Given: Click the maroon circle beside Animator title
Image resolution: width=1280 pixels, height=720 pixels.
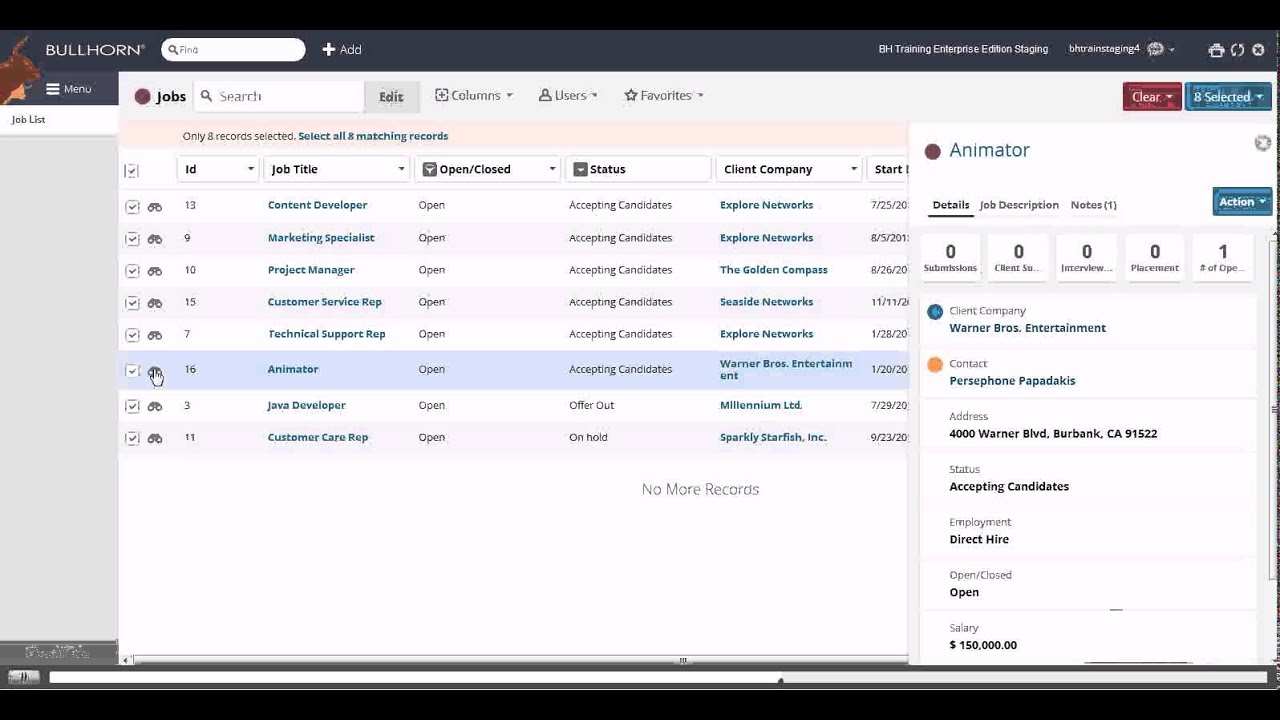Looking at the screenshot, I should [x=933, y=151].
